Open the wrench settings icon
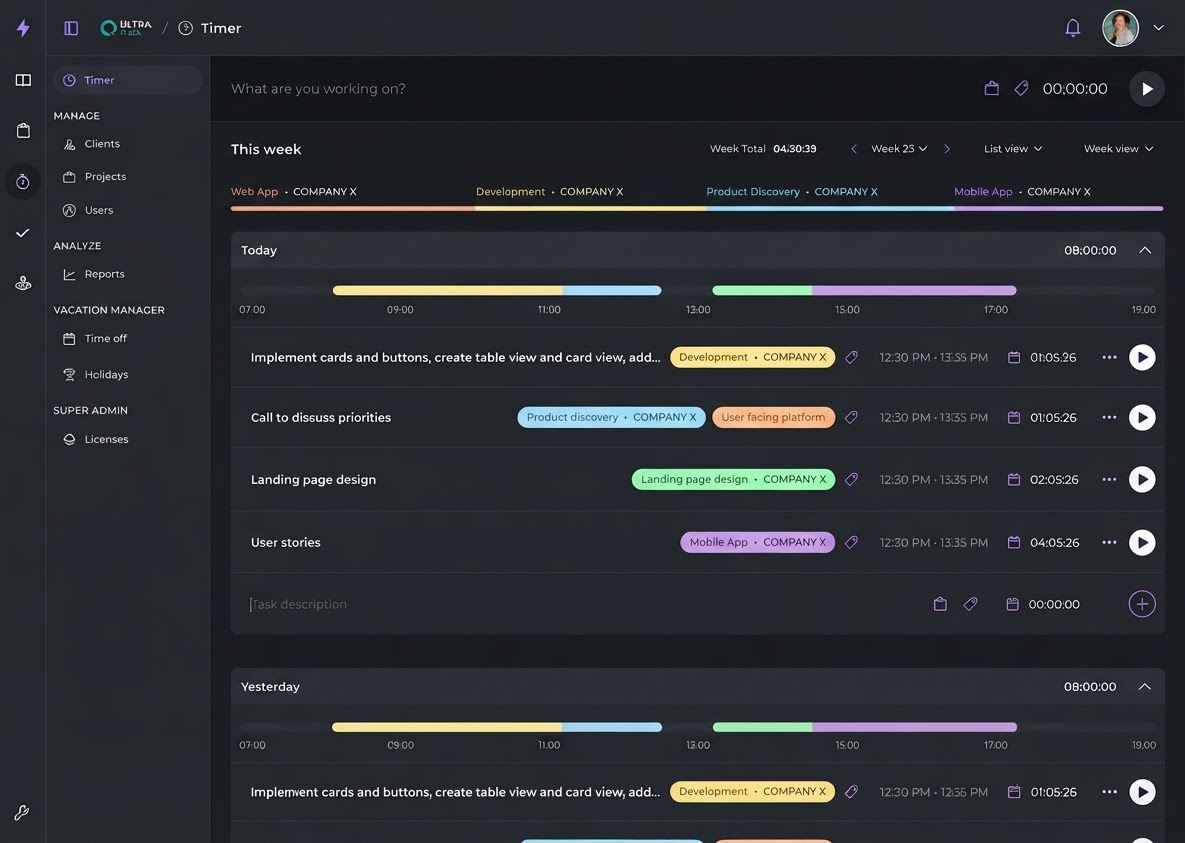The height and width of the screenshot is (843, 1185). click(x=21, y=813)
